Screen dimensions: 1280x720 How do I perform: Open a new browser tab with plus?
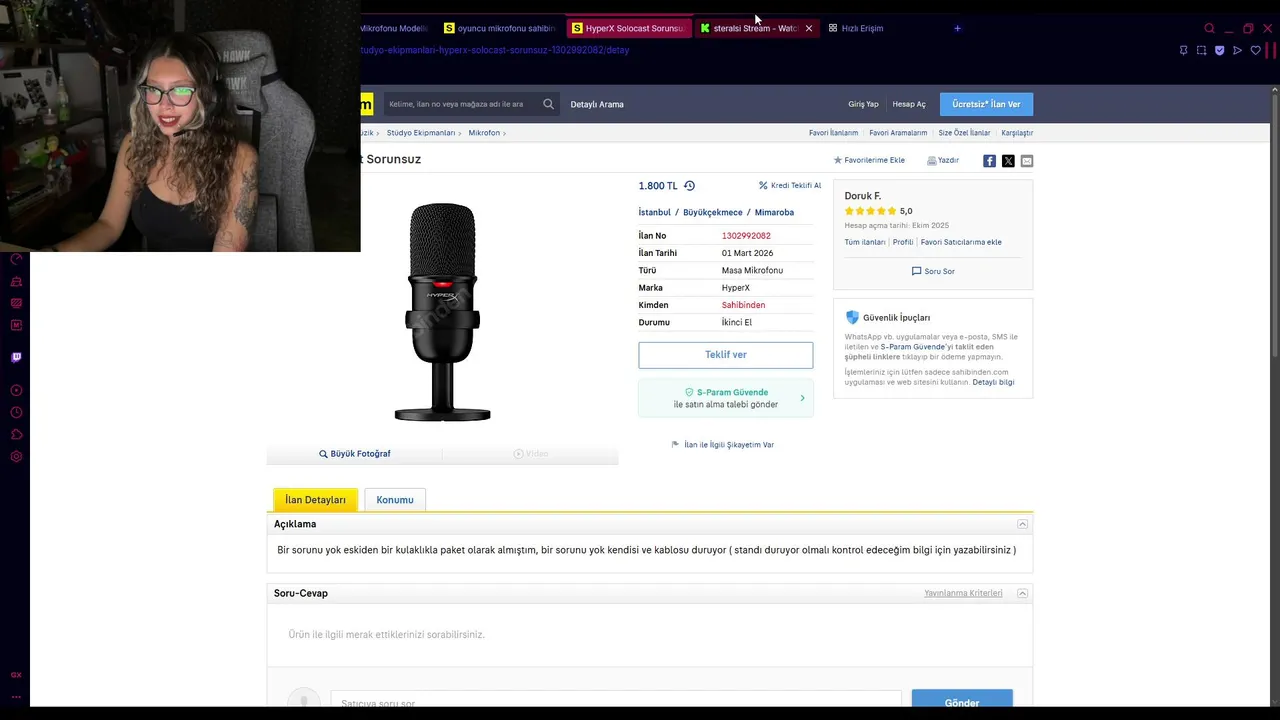pyautogui.click(x=957, y=28)
